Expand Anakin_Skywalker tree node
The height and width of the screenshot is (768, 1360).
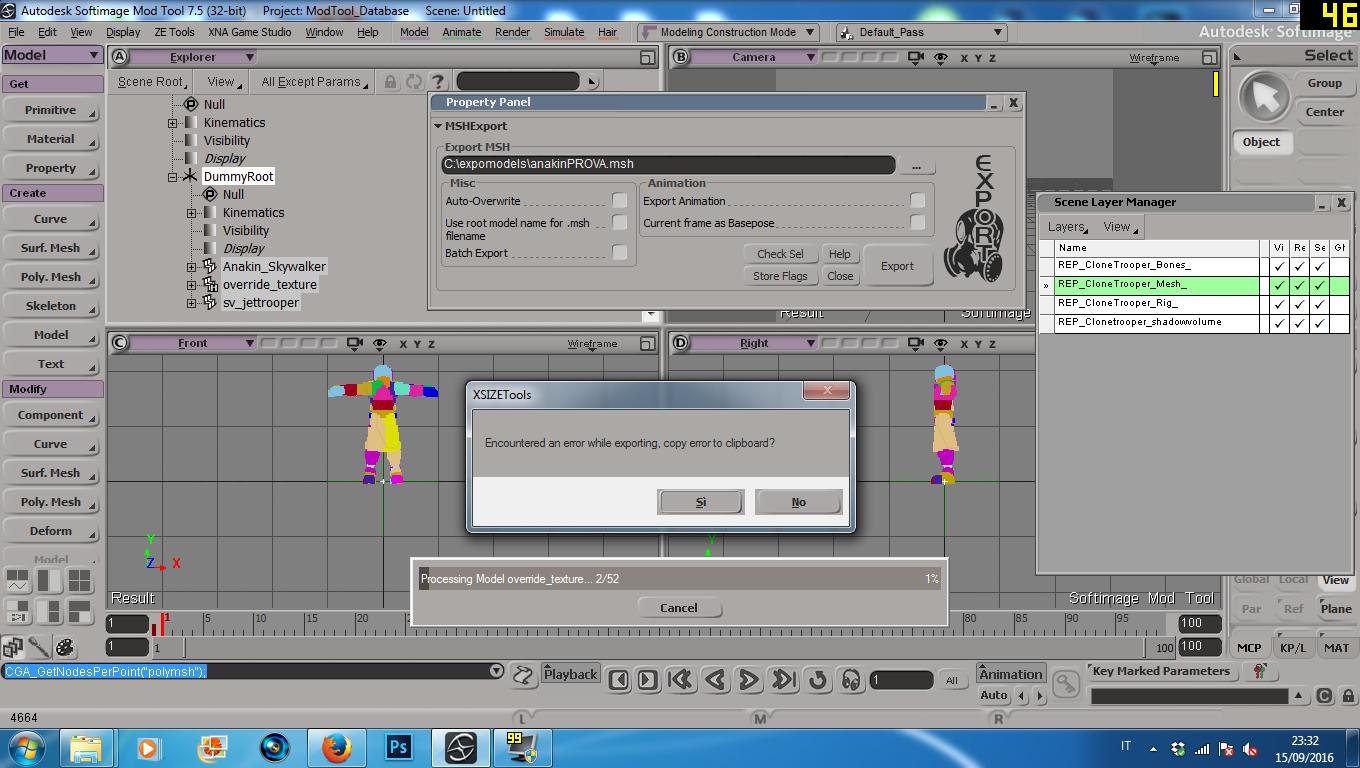click(x=192, y=267)
